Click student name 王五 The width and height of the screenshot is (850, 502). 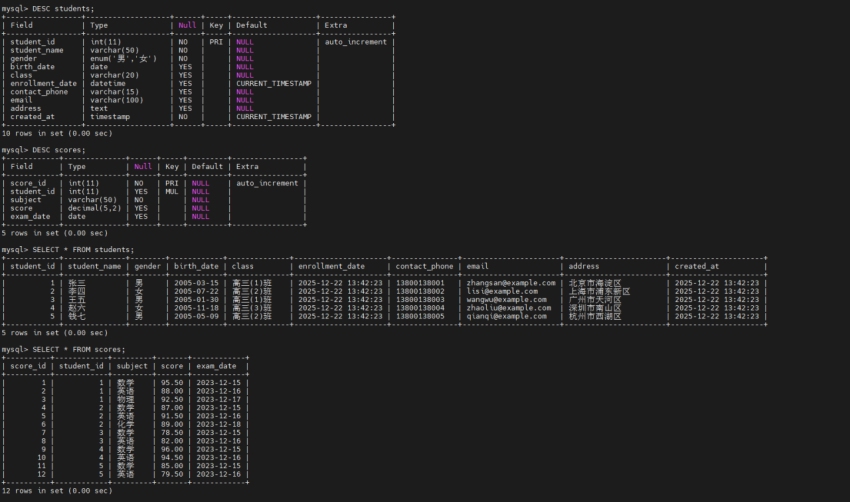click(x=77, y=300)
